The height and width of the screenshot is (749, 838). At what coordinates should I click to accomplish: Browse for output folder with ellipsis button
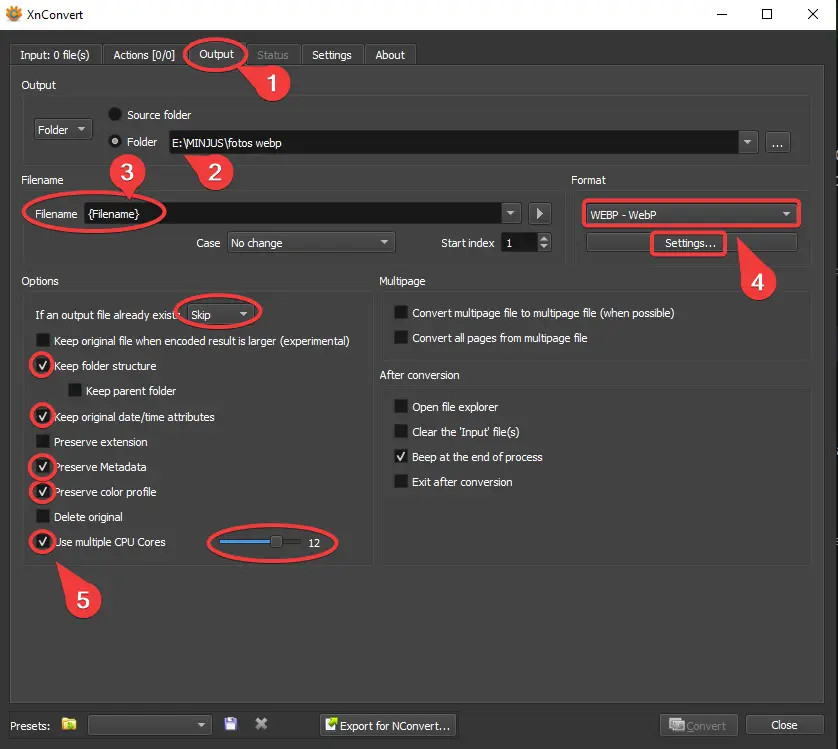coord(779,142)
